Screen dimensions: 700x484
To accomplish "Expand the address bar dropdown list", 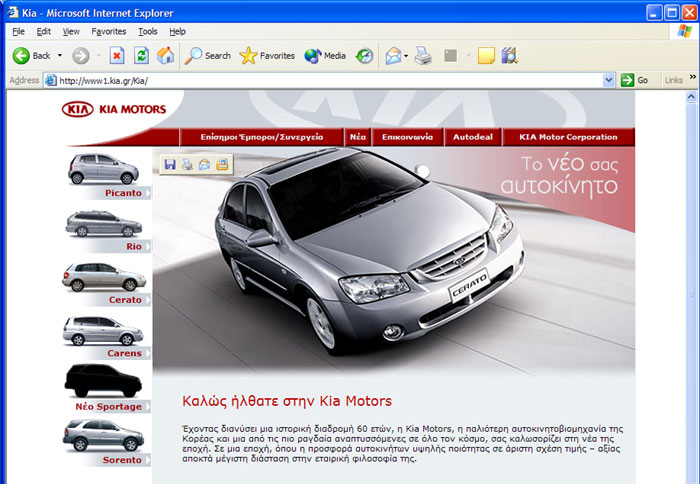I will (608, 80).
